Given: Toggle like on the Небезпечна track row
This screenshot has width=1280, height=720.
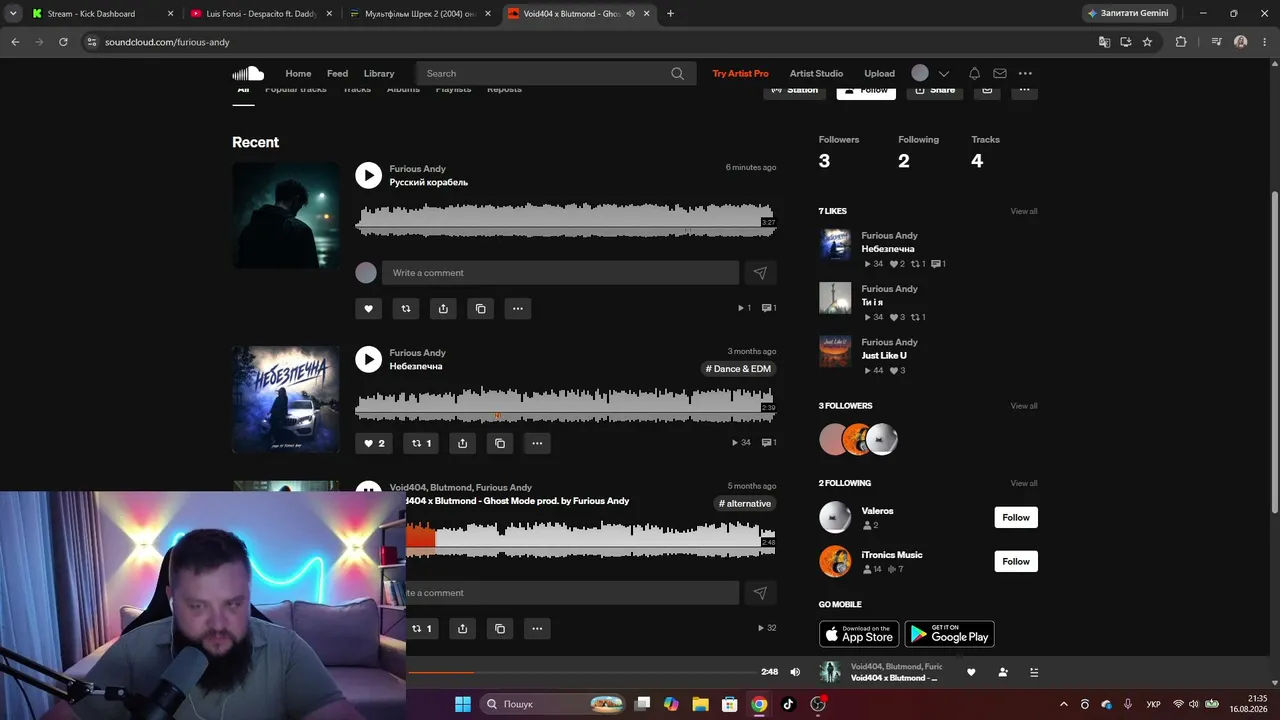Looking at the screenshot, I should [x=374, y=443].
